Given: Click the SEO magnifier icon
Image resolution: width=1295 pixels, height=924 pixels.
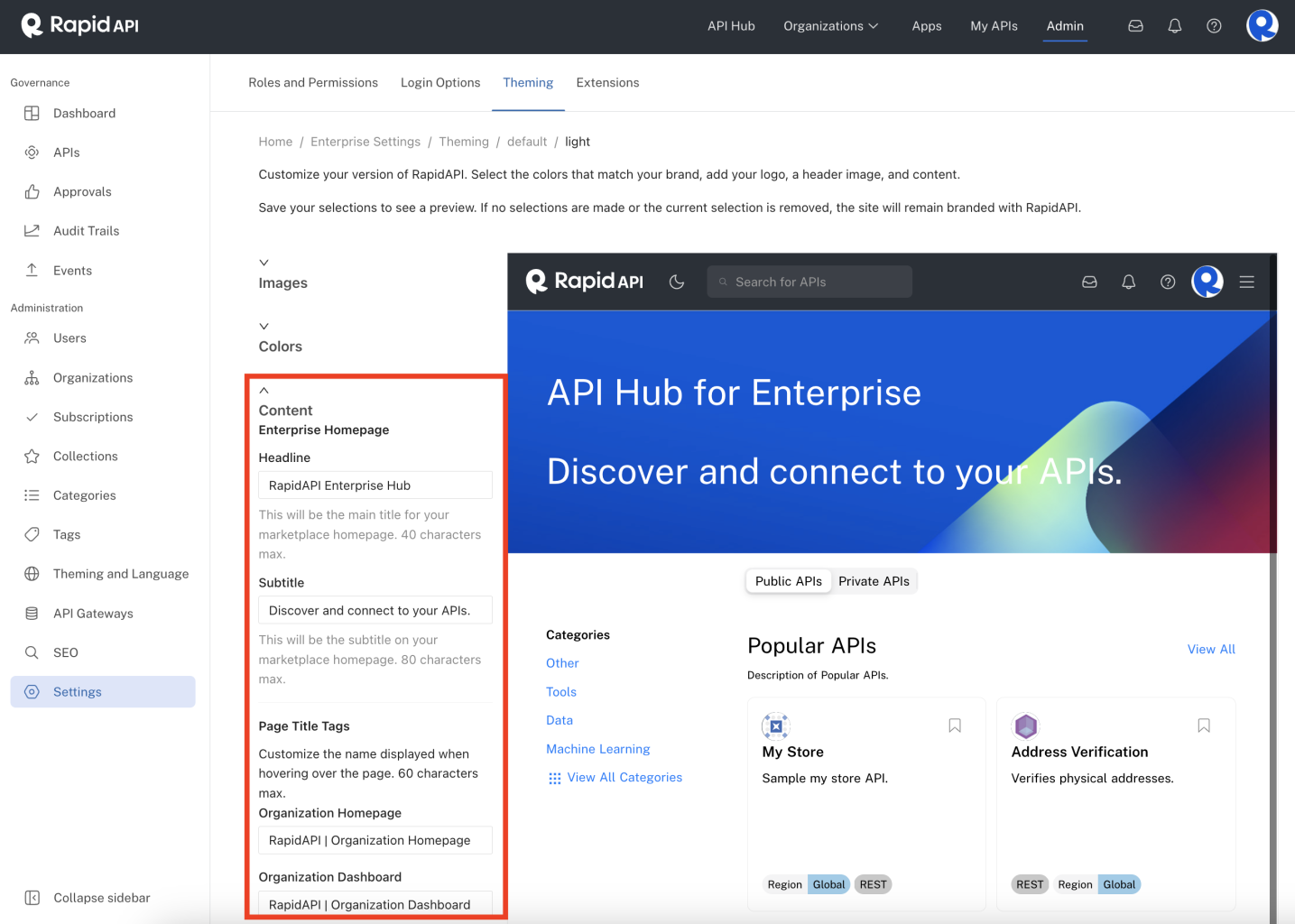Looking at the screenshot, I should pyautogui.click(x=32, y=652).
